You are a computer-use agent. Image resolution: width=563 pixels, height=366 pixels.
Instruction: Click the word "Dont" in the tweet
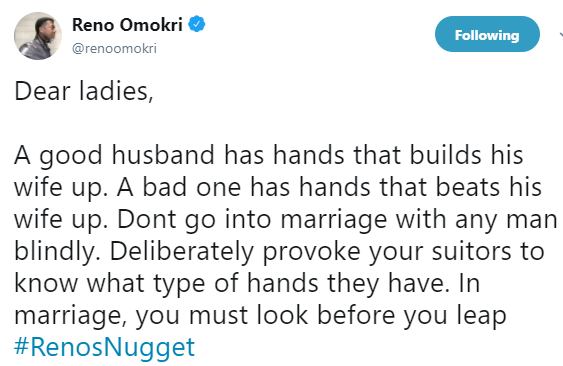(146, 219)
